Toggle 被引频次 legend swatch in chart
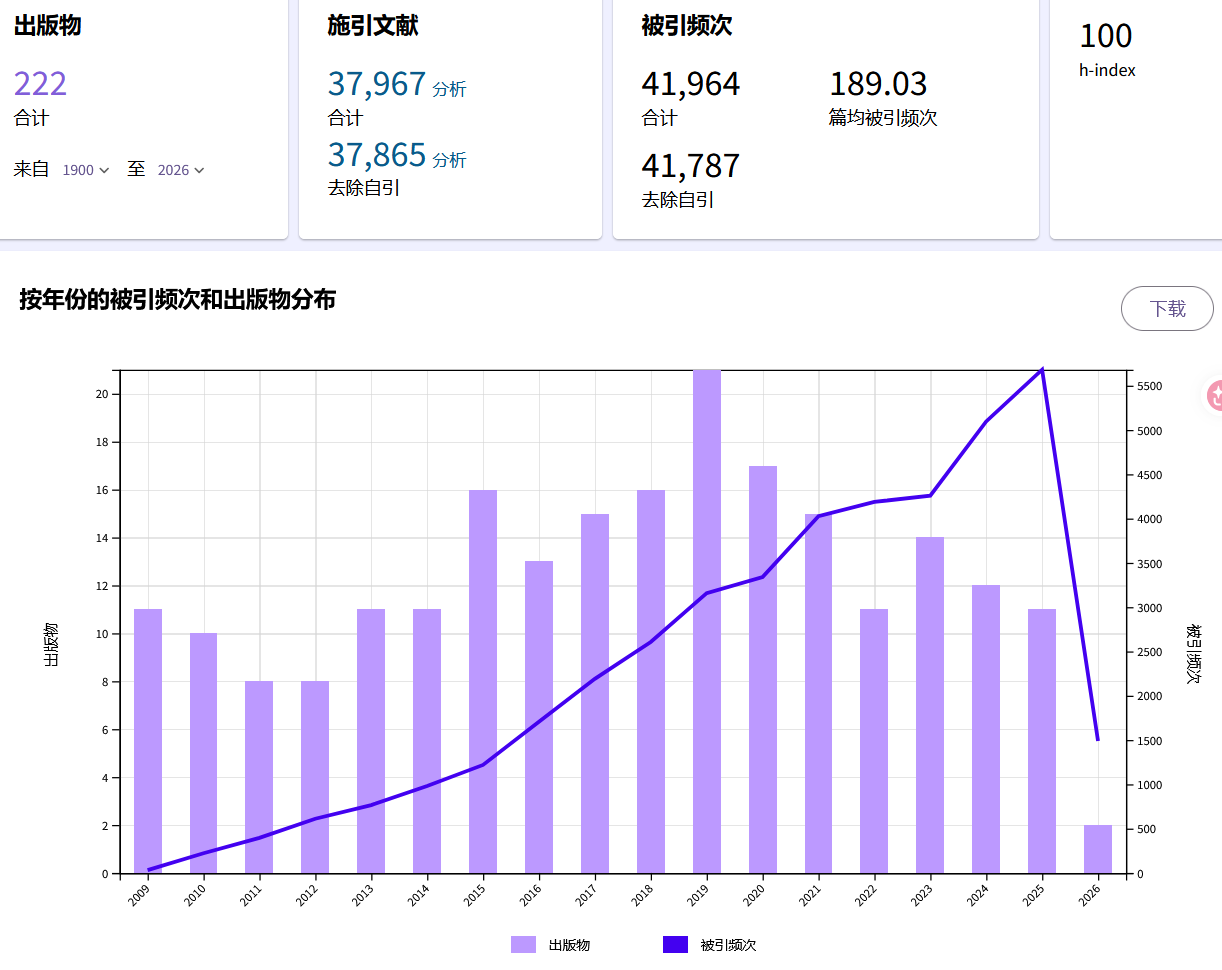Image resolution: width=1222 pixels, height=970 pixels. (x=676, y=945)
